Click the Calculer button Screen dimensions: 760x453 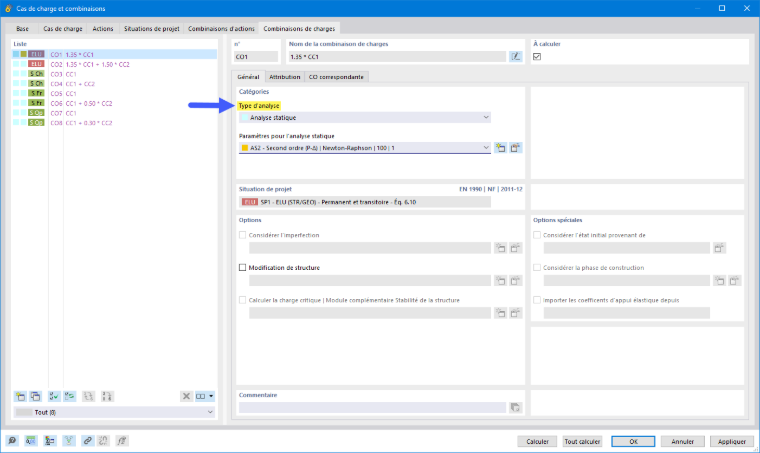pyautogui.click(x=537, y=441)
